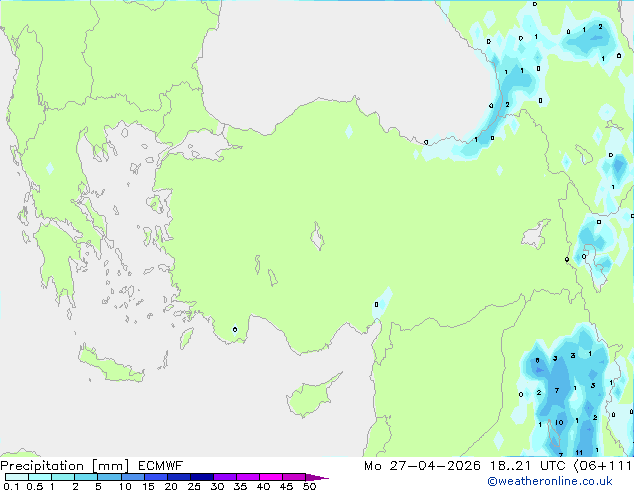Click the purple arrow above 50 in legend
The height and width of the screenshot is (490, 634).
point(317,477)
